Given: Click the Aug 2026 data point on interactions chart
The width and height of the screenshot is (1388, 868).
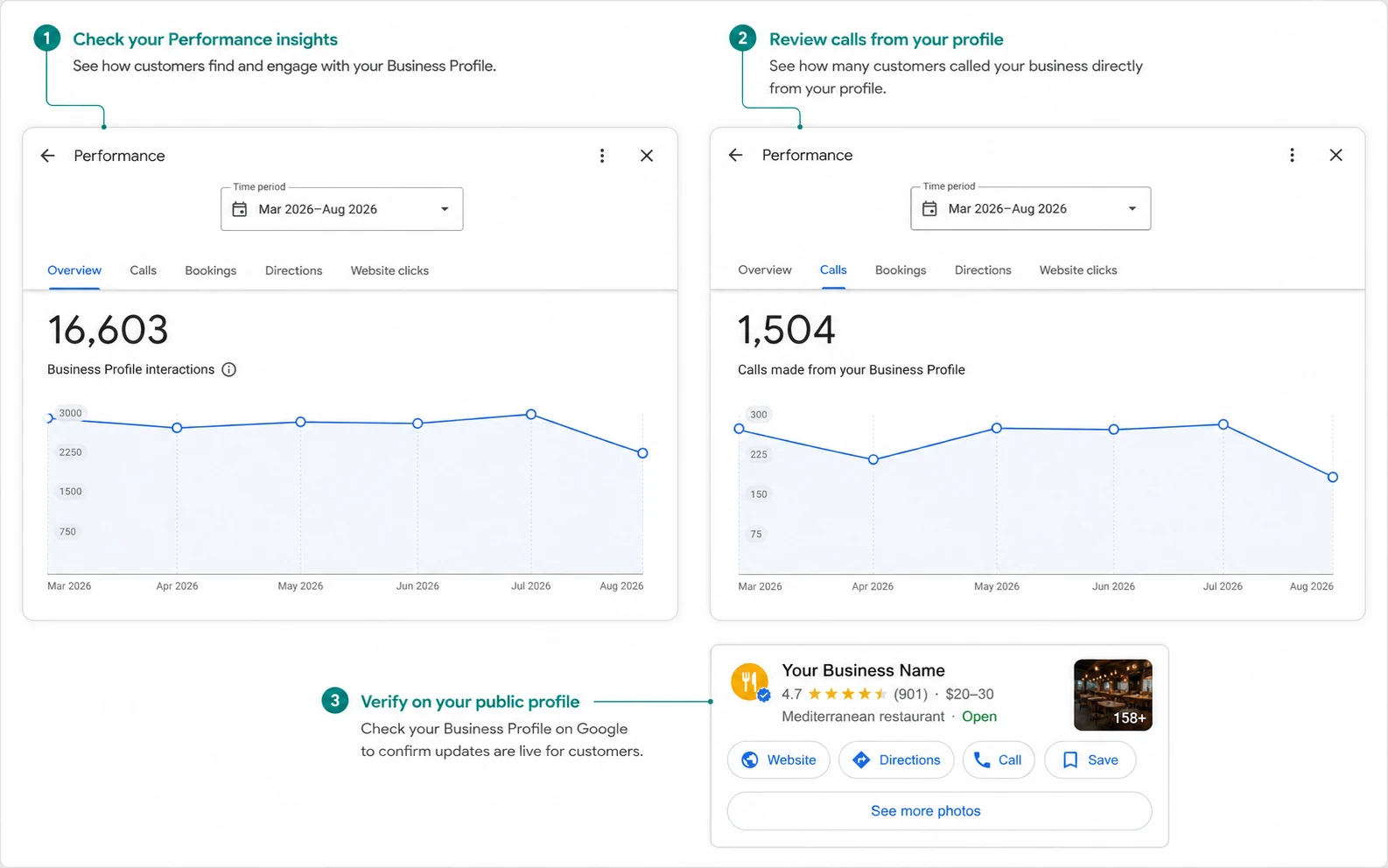Looking at the screenshot, I should (643, 453).
